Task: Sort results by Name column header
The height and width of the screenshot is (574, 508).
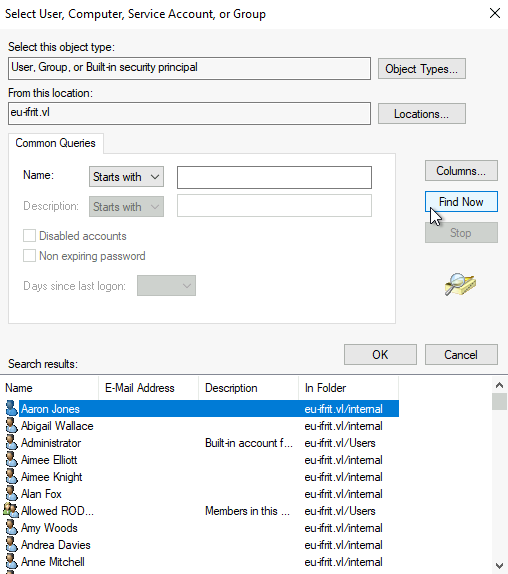Action: pyautogui.click(x=49, y=388)
